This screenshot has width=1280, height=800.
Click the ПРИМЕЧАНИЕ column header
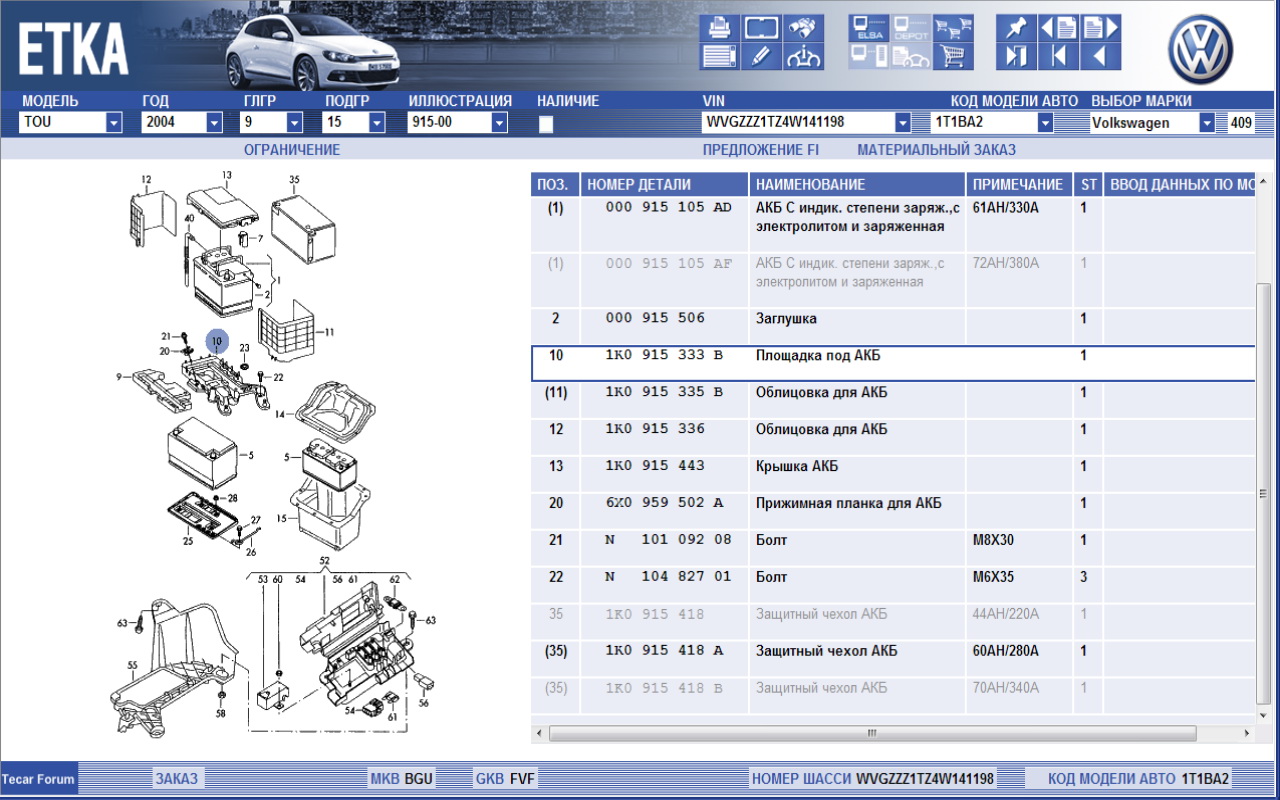click(1020, 185)
